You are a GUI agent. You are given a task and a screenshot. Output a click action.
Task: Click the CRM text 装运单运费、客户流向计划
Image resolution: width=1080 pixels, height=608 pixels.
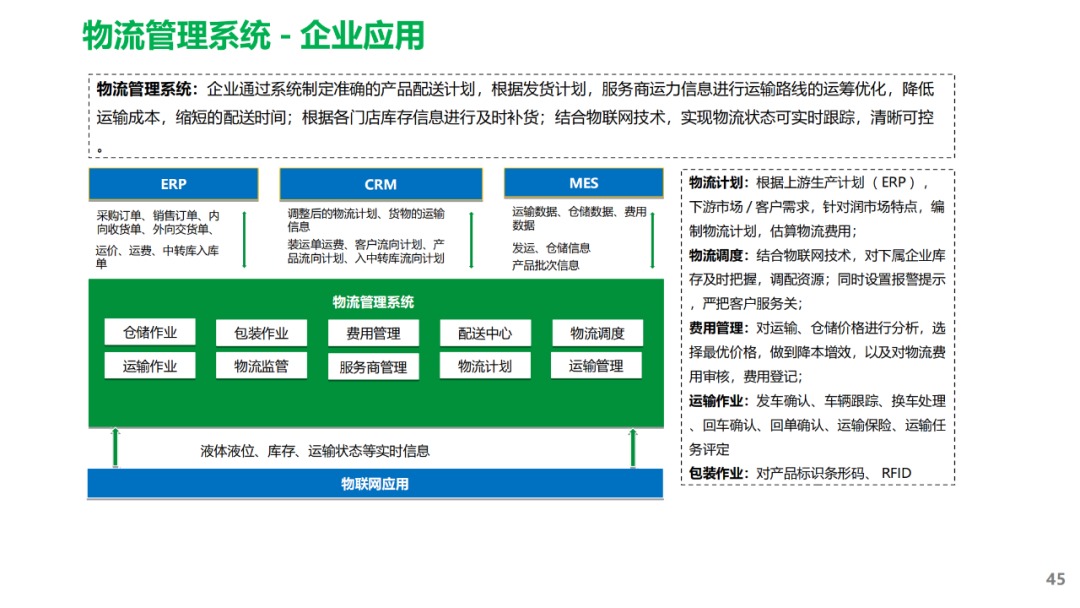356,244
